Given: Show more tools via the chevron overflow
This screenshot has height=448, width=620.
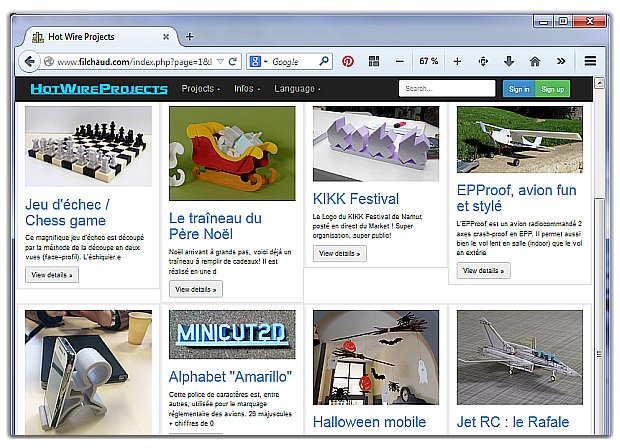Looking at the screenshot, I should (561, 61).
